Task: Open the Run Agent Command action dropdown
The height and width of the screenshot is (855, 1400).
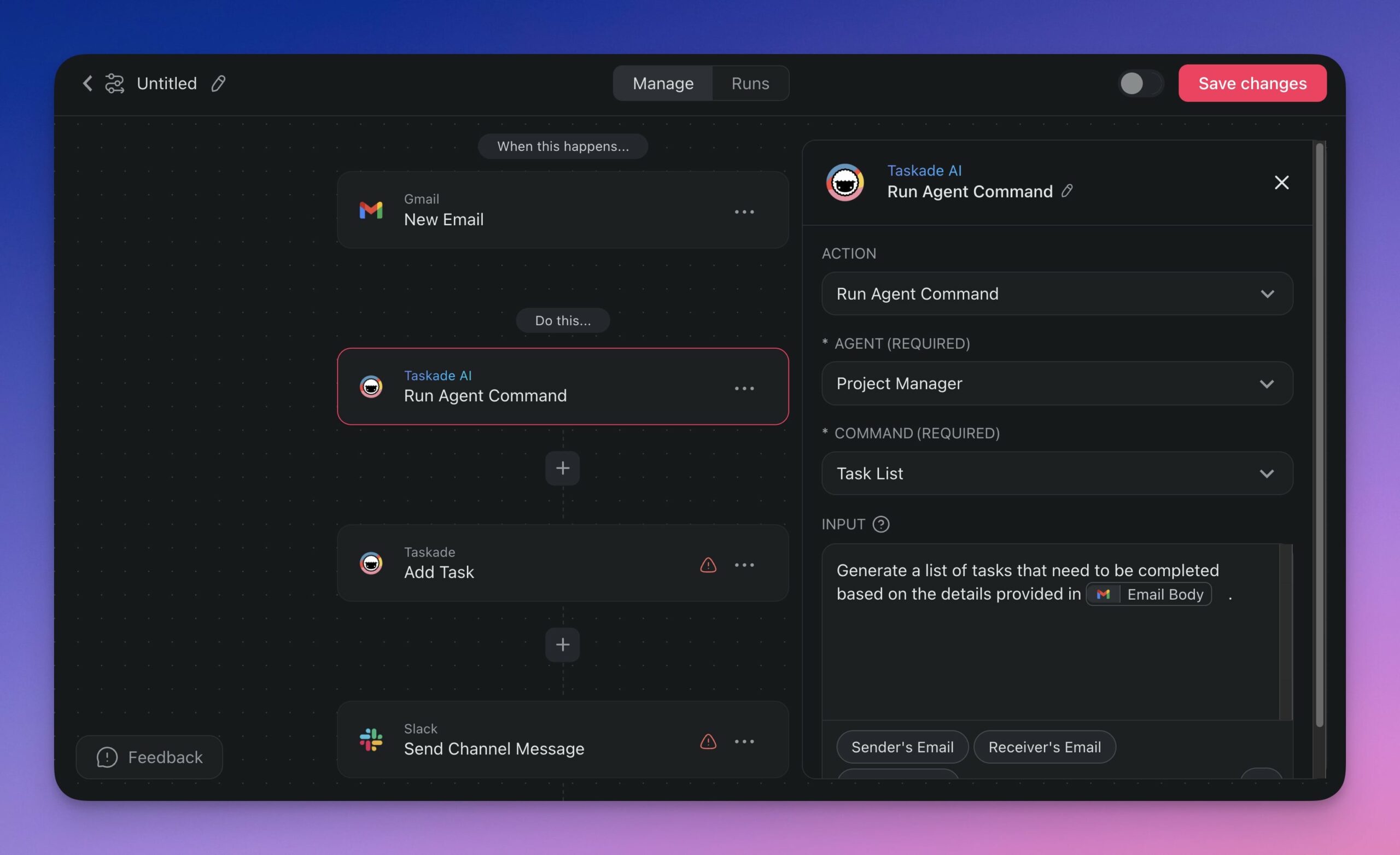Action: tap(1056, 294)
